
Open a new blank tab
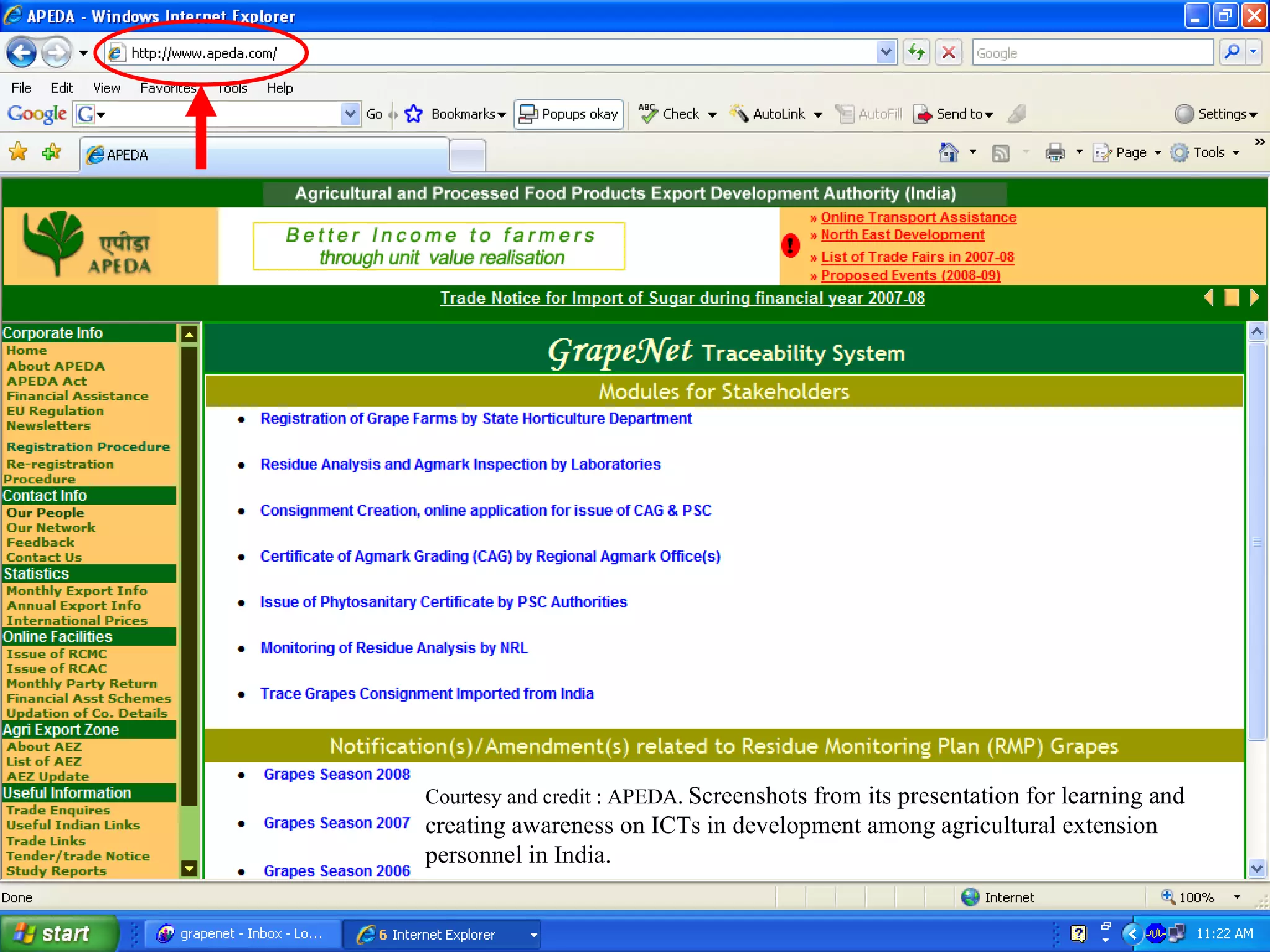click(x=468, y=155)
